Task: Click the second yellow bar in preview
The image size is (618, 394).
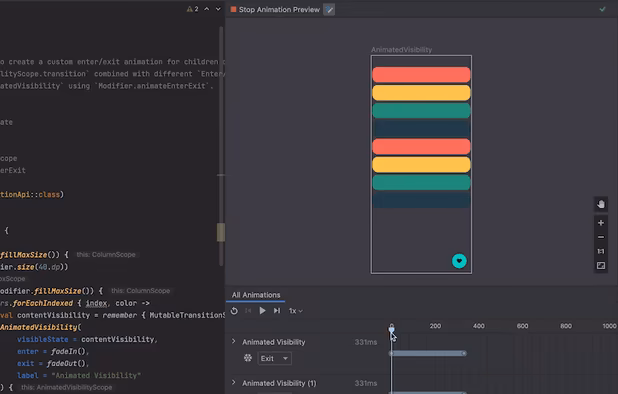Action: pyautogui.click(x=421, y=165)
